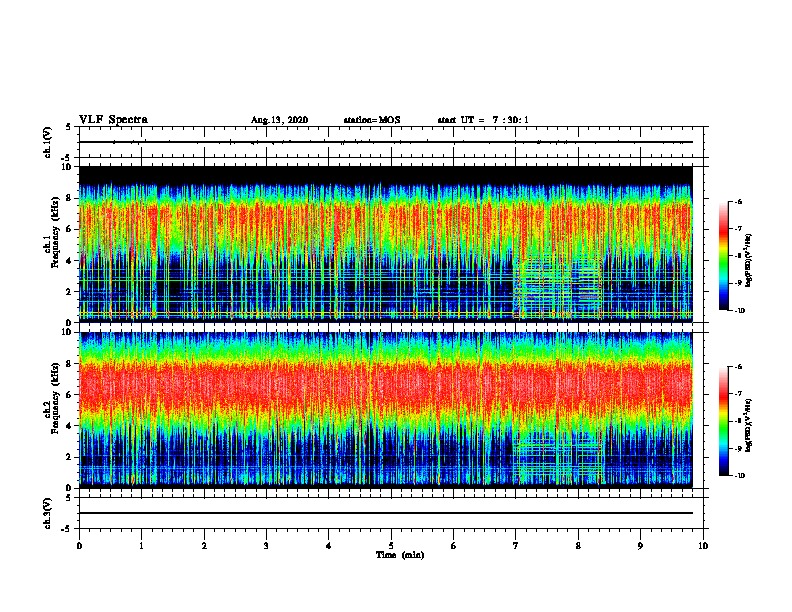Click the ch.3 voltage waveform trace
The width and height of the screenshot is (792, 612).
pos(385,513)
